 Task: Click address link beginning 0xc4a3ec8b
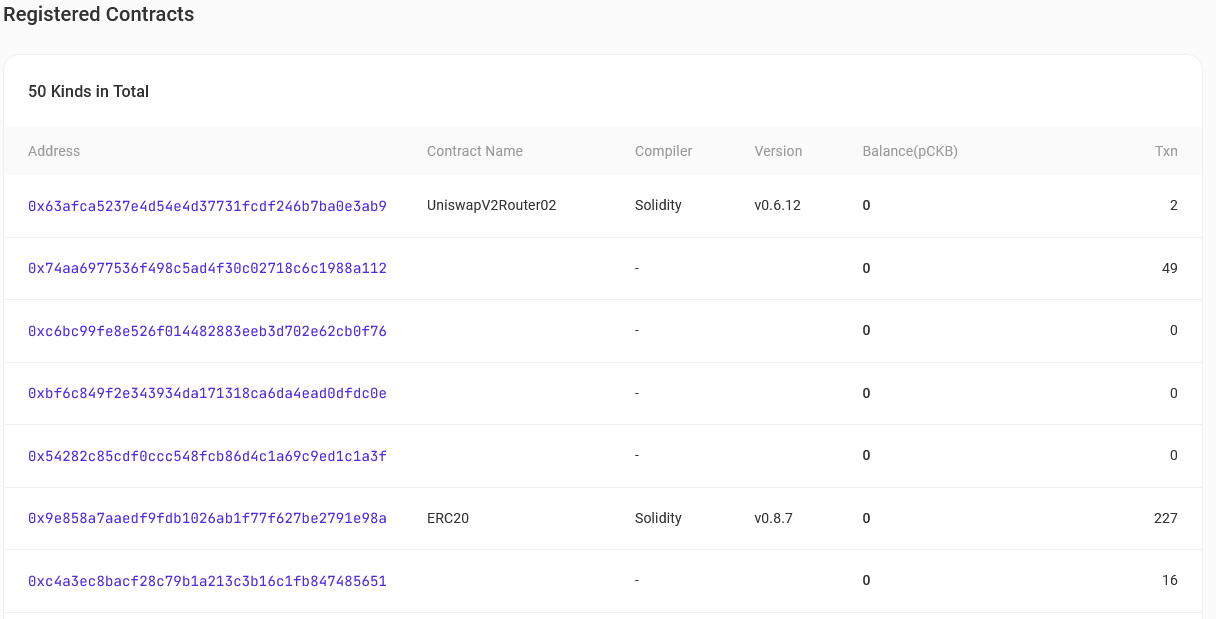click(x=207, y=581)
